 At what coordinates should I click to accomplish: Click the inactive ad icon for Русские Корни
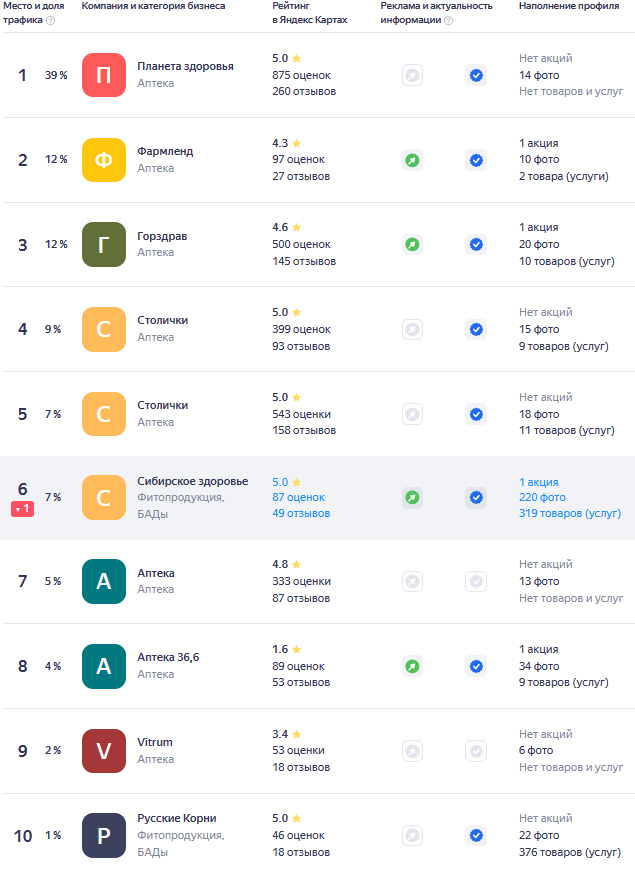click(x=412, y=835)
